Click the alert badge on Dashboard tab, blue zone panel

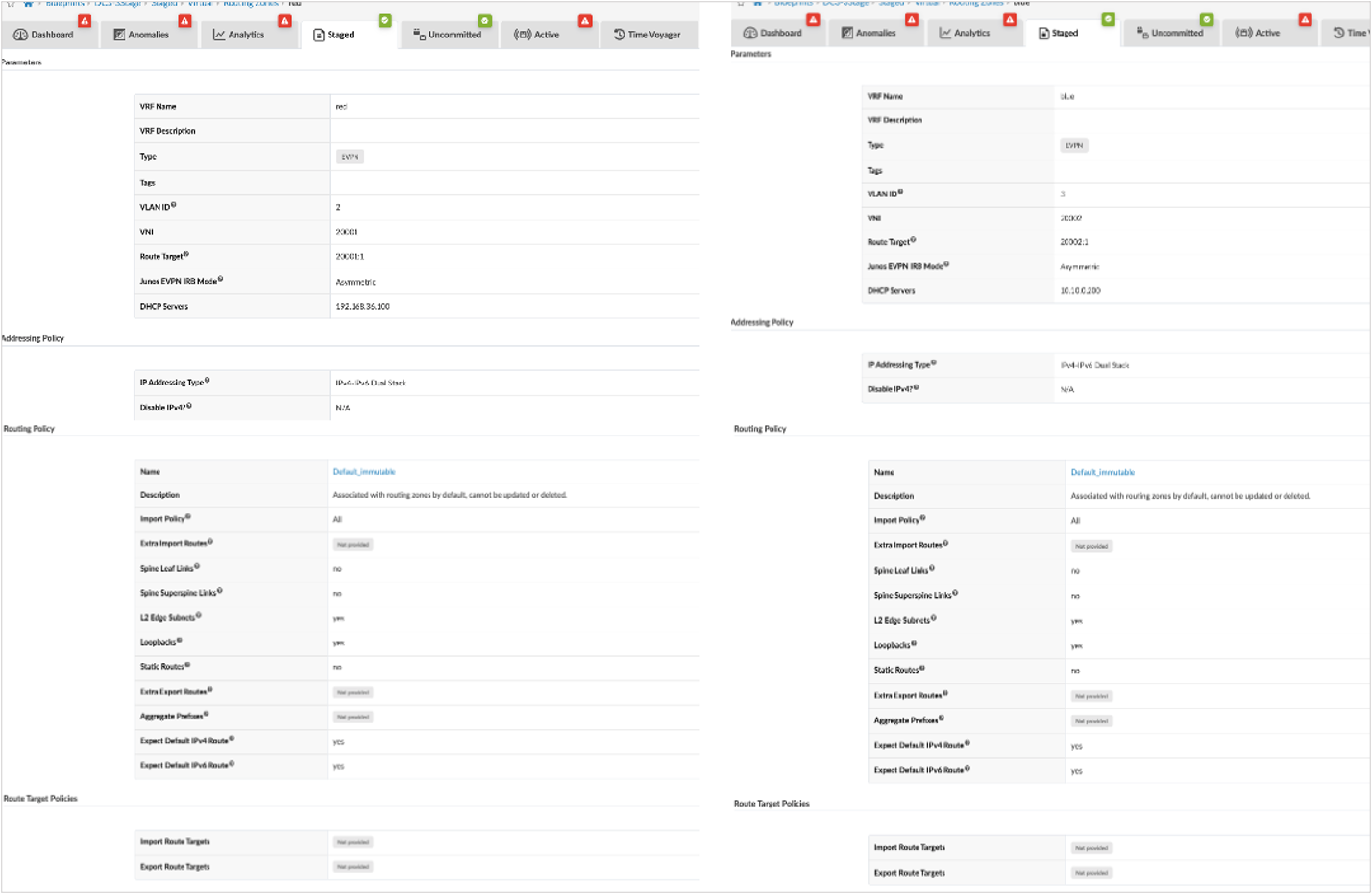click(813, 19)
